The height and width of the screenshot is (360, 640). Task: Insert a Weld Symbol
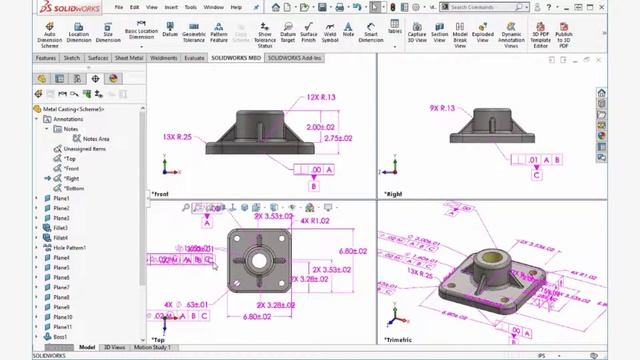330,33
